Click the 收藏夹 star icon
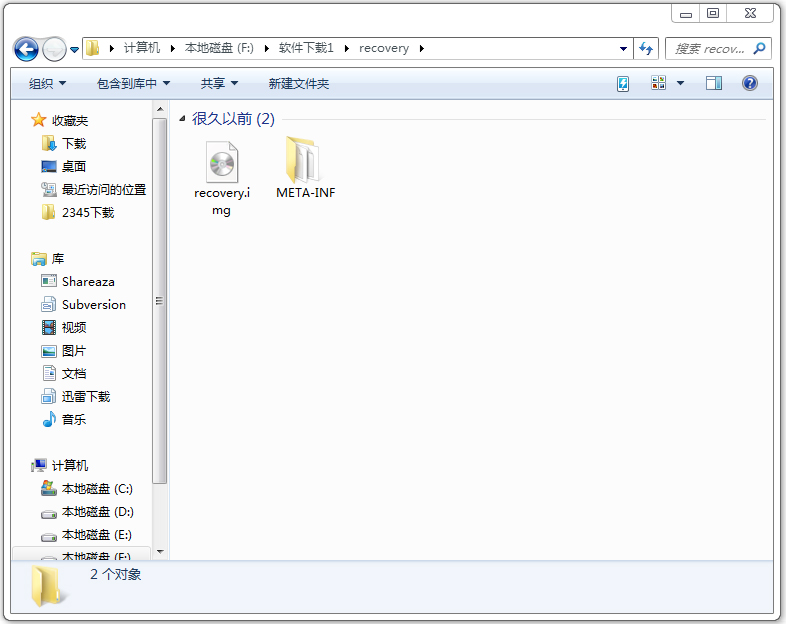This screenshot has width=786, height=624. [x=39, y=120]
